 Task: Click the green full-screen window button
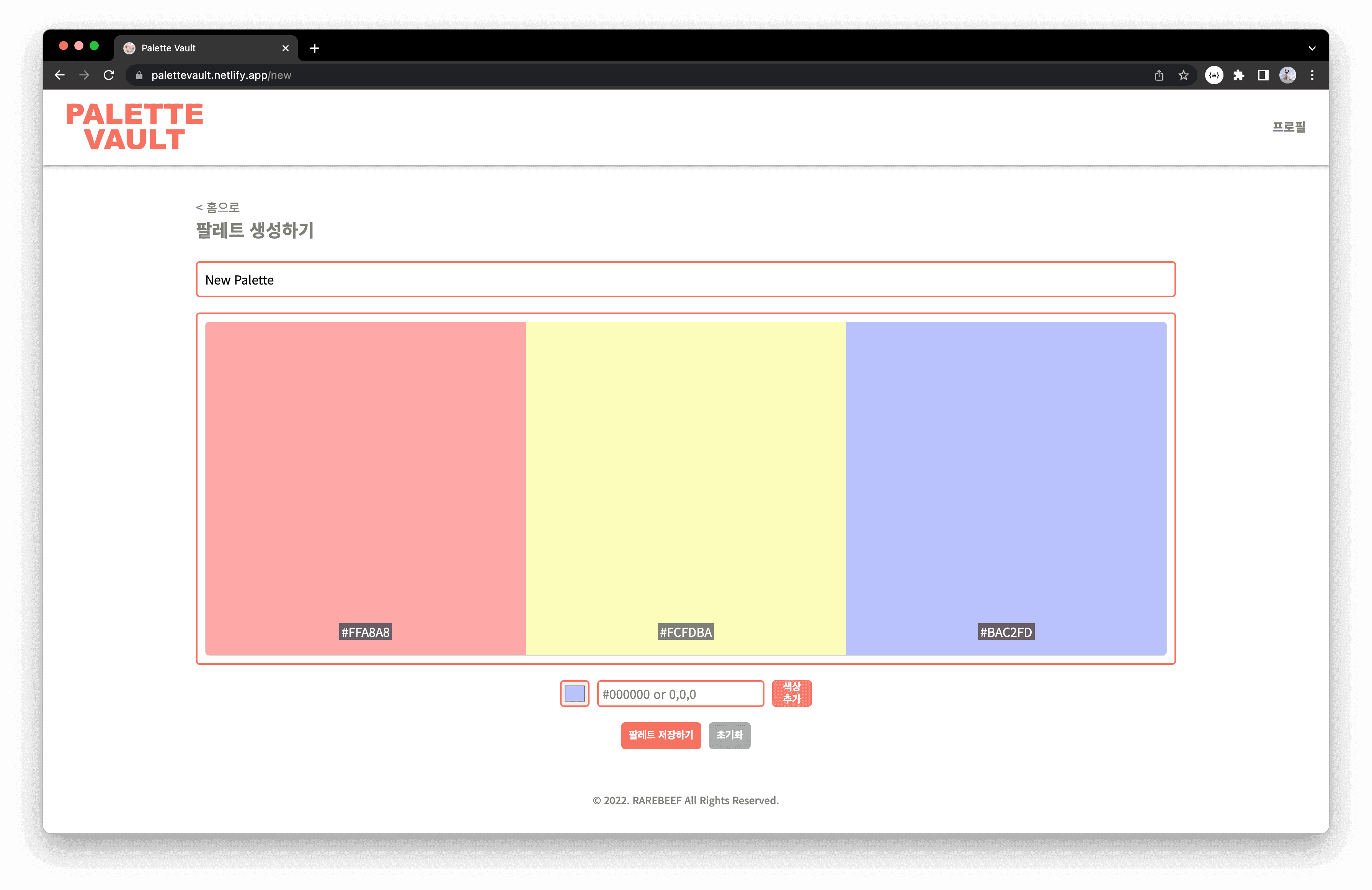[x=95, y=46]
